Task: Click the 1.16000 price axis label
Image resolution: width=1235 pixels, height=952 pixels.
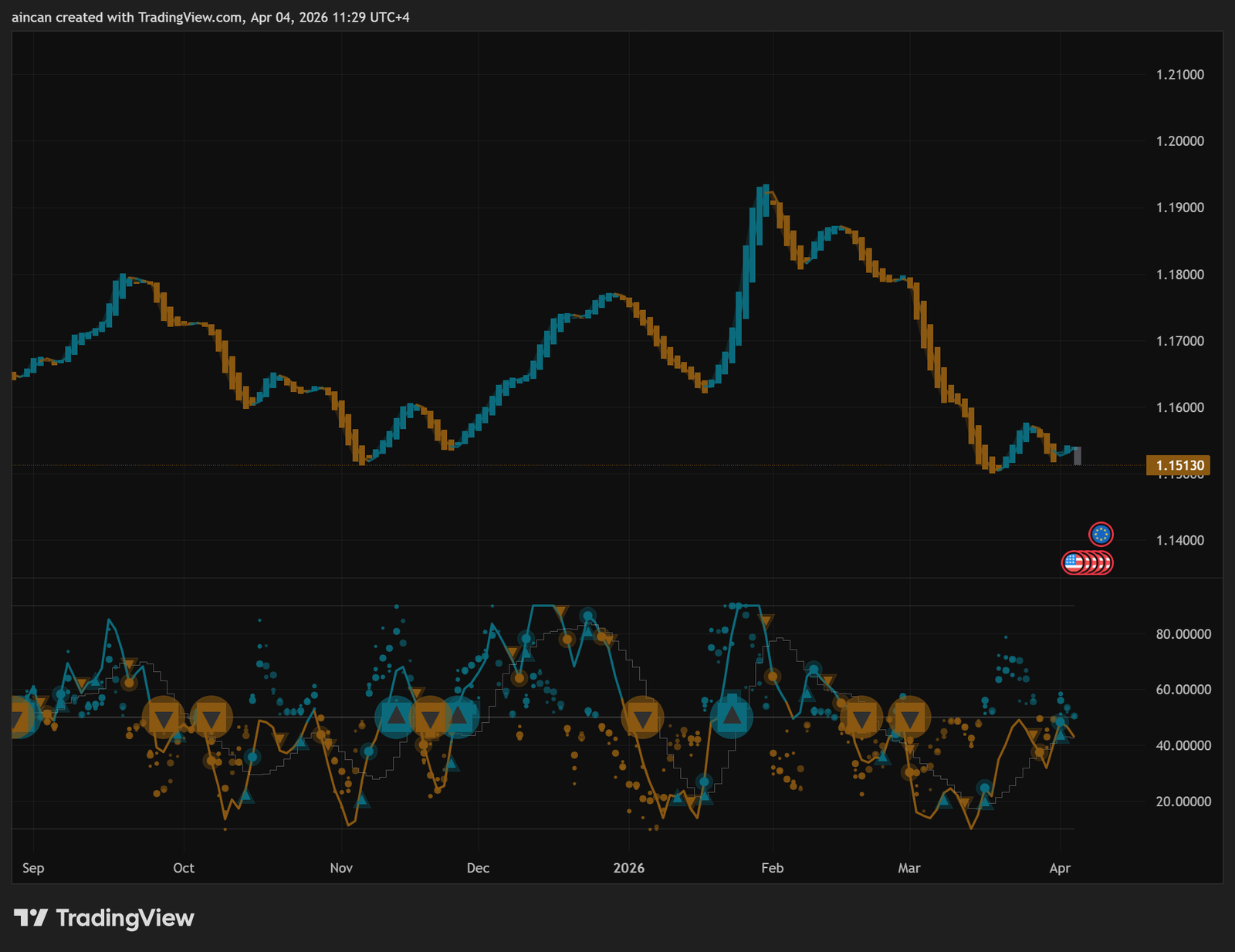Action: (1179, 407)
